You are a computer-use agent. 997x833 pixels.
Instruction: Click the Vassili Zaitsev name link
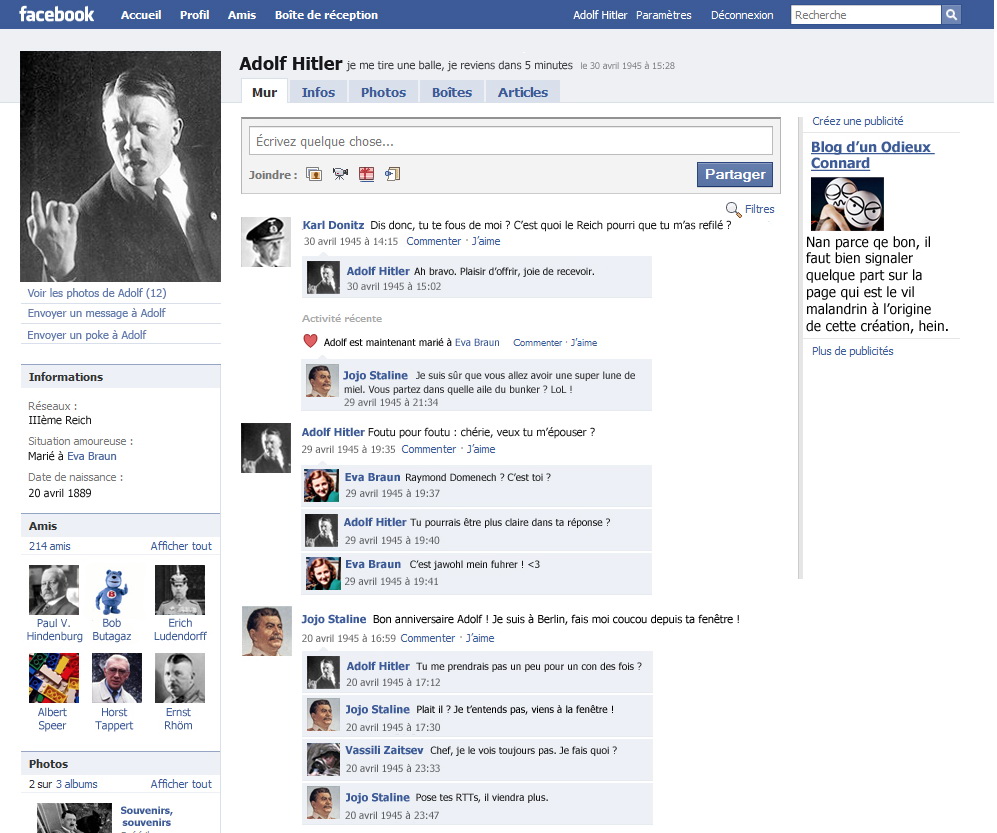pos(384,750)
